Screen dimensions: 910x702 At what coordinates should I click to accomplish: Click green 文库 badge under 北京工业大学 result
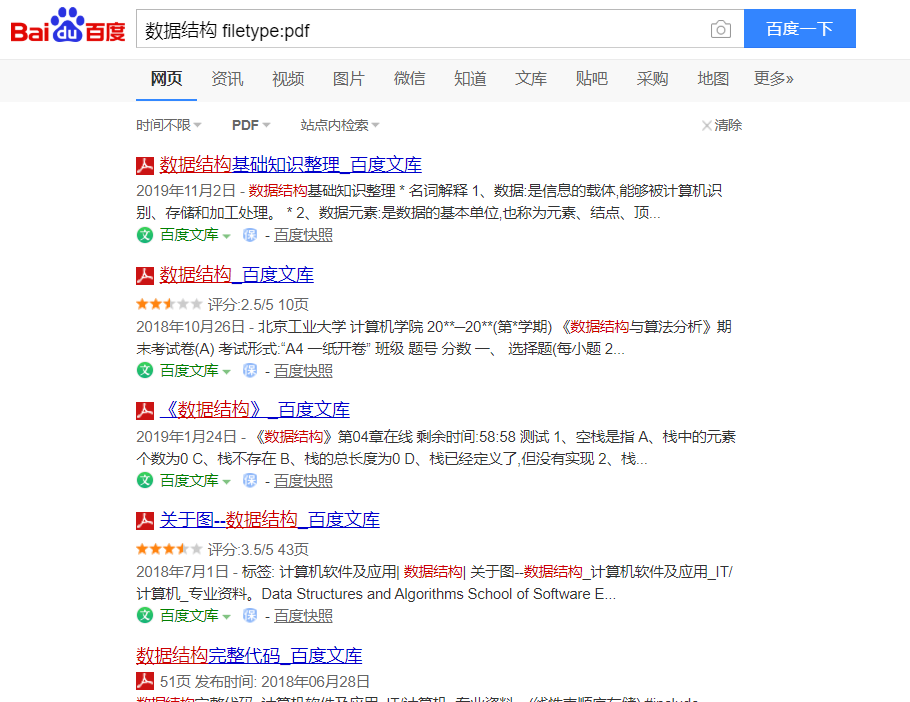[x=145, y=370]
